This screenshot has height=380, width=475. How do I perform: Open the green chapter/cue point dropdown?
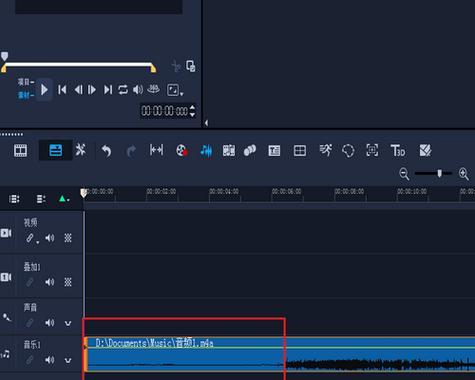[x=64, y=199]
